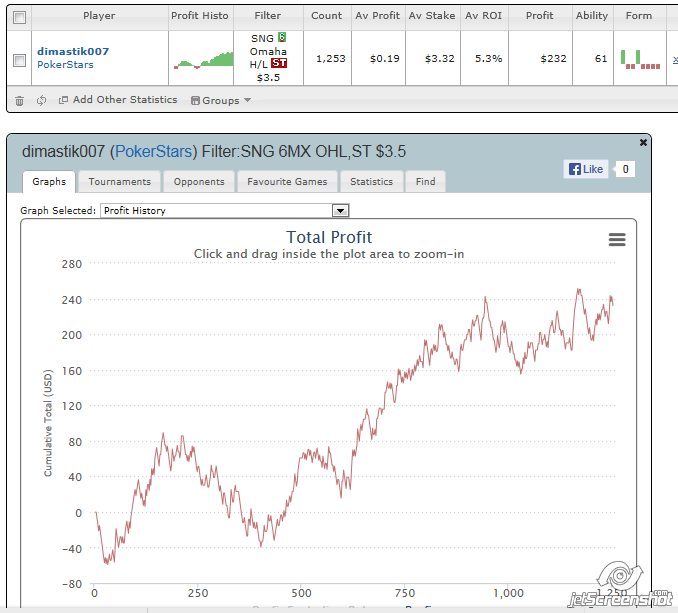Viewport: 678px width, 613px height.
Task: Sort by the Av Stake column header
Action: [432, 16]
